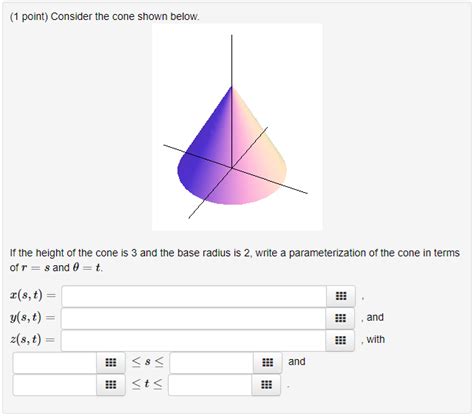
Task: Open equation editor for upper t bound
Action: pos(266,385)
